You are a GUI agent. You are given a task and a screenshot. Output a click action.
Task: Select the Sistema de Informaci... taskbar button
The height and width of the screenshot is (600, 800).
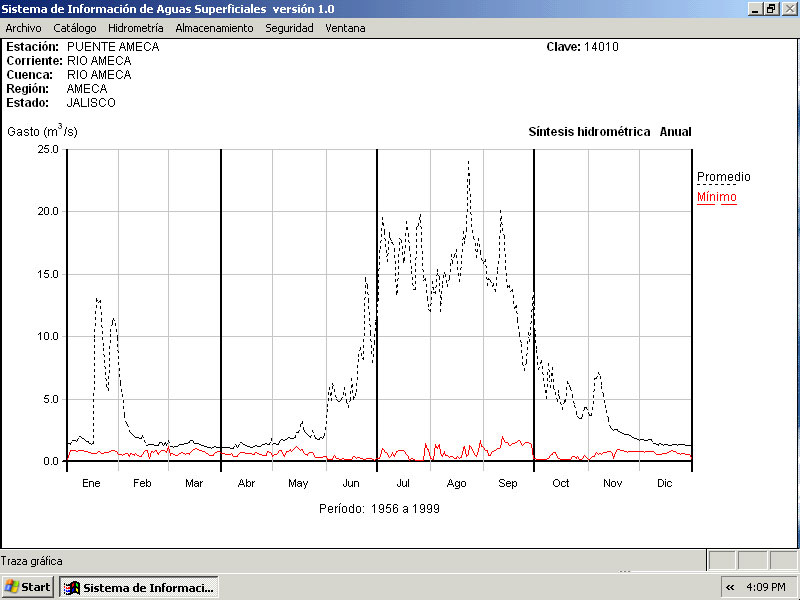coord(138,587)
